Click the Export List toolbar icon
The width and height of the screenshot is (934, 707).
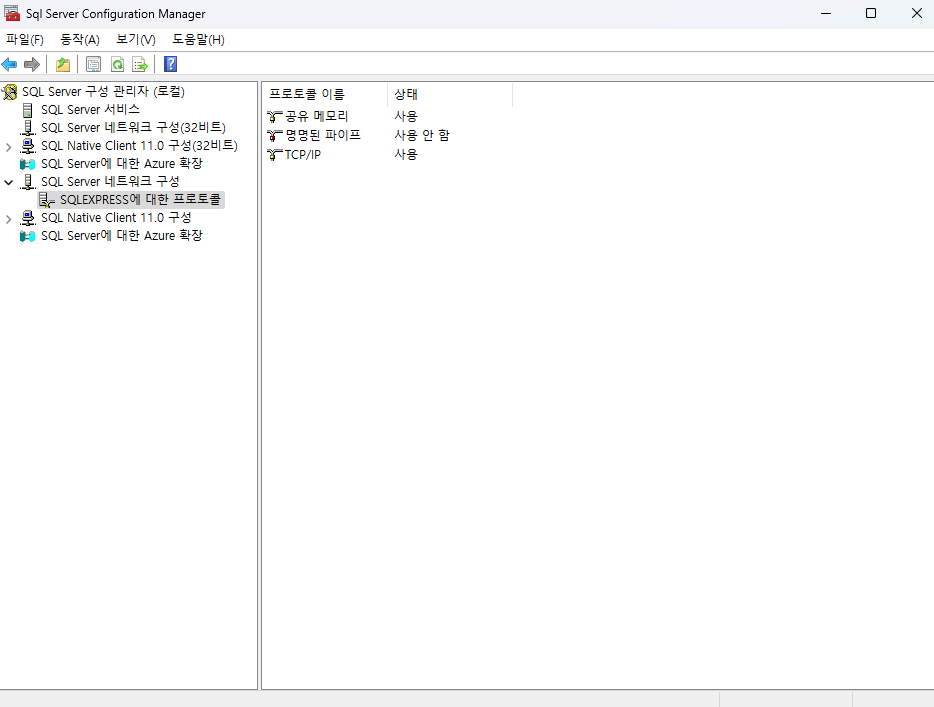tap(140, 64)
